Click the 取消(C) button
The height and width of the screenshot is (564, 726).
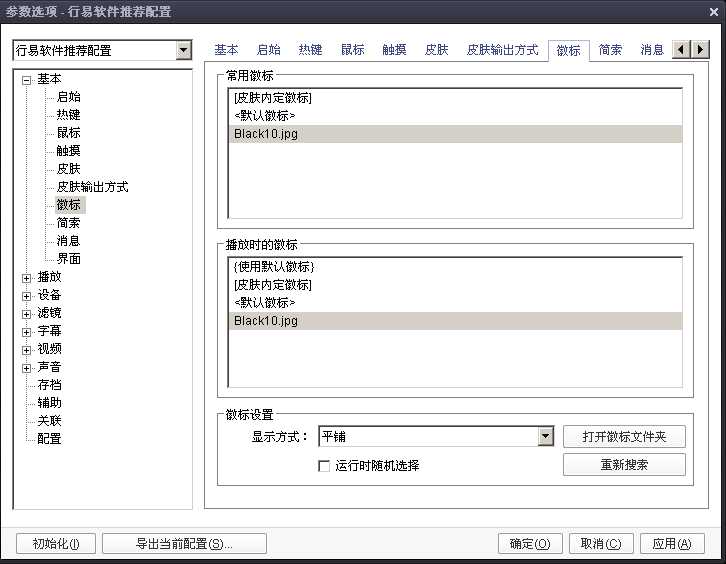[601, 544]
